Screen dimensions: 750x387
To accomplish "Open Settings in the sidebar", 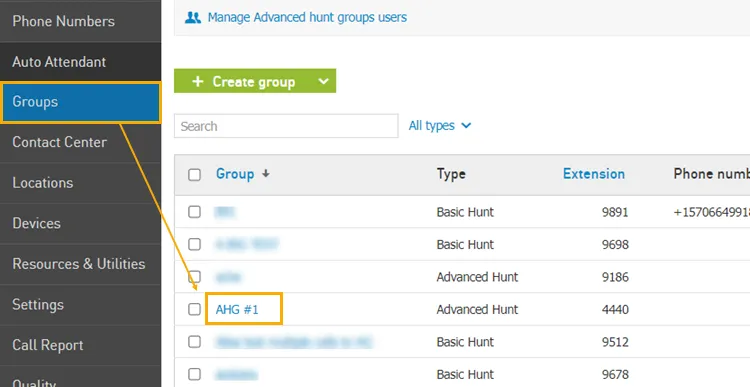I will click(x=80, y=305).
